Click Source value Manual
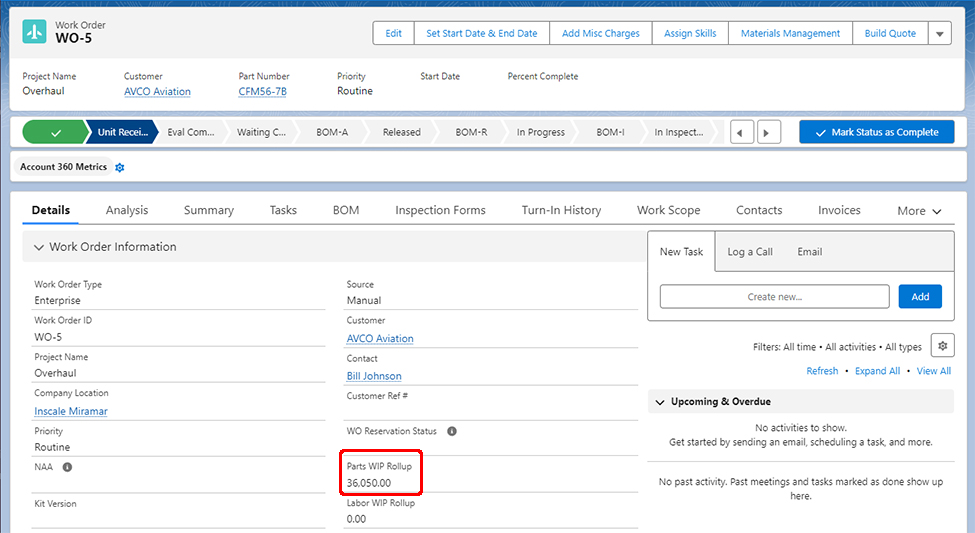The height and width of the screenshot is (533, 975). coord(364,300)
